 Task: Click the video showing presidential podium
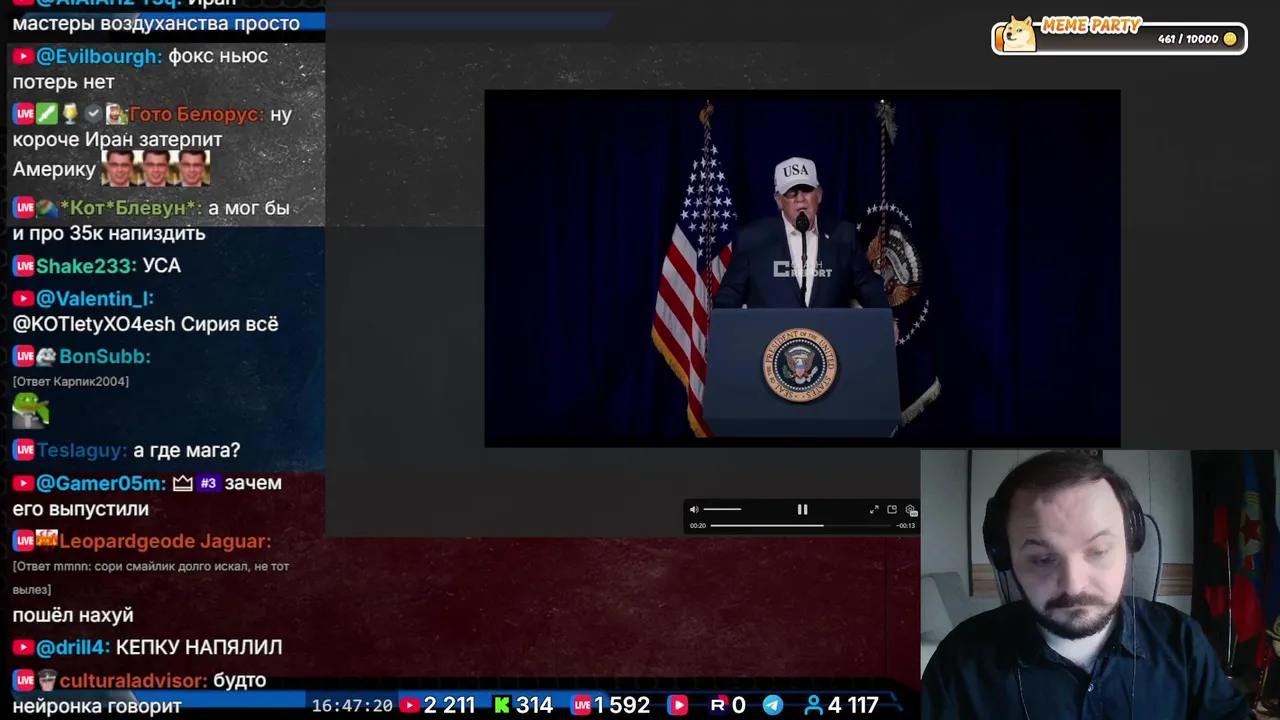[802, 268]
